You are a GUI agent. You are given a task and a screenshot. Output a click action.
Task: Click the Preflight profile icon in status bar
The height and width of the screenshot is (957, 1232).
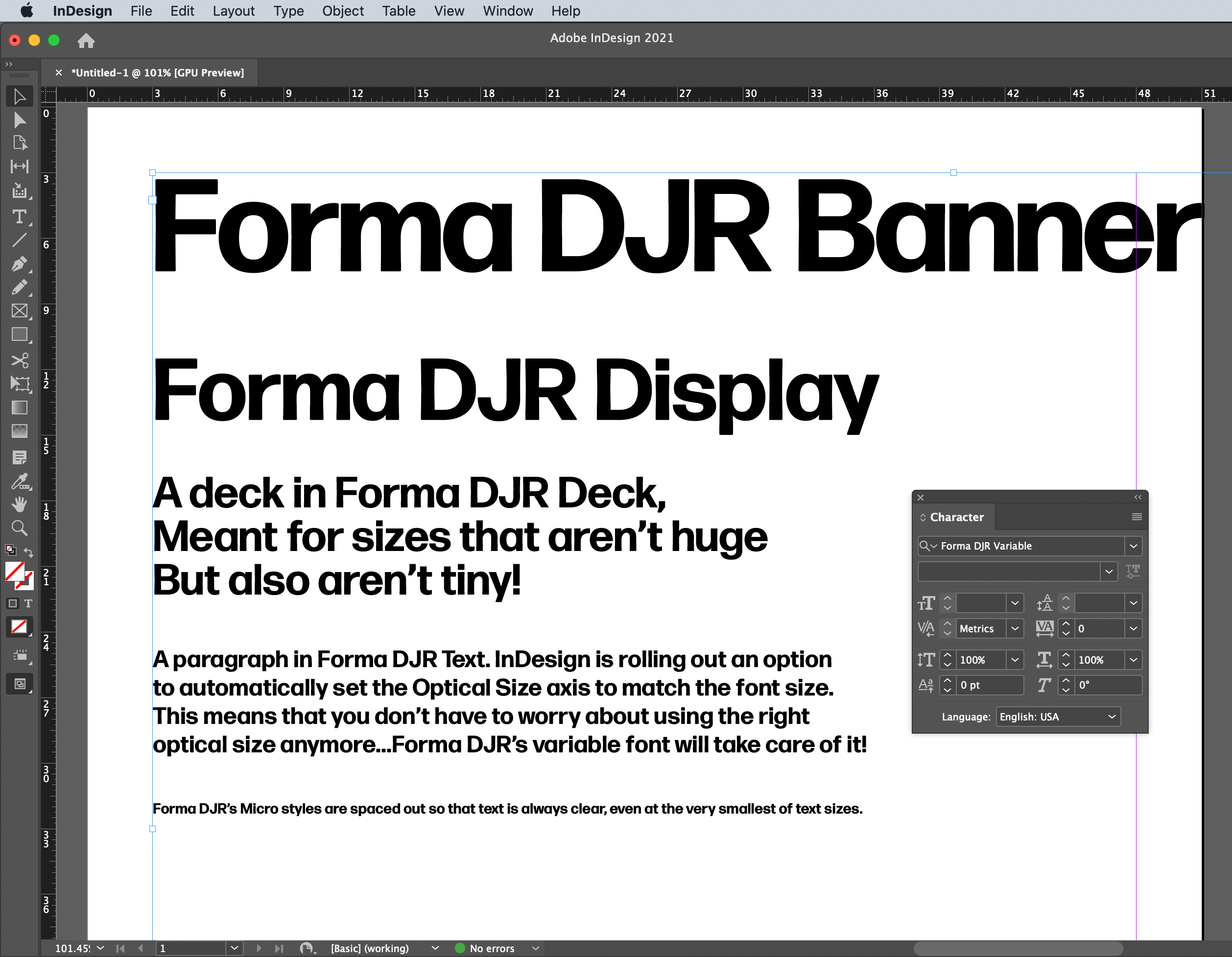click(x=308, y=949)
